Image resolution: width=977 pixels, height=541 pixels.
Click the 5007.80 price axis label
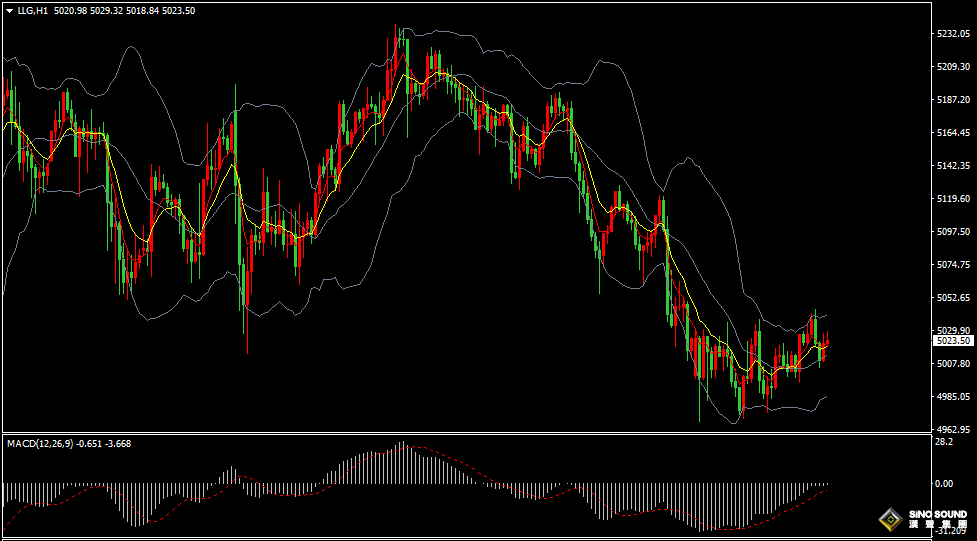[951, 363]
